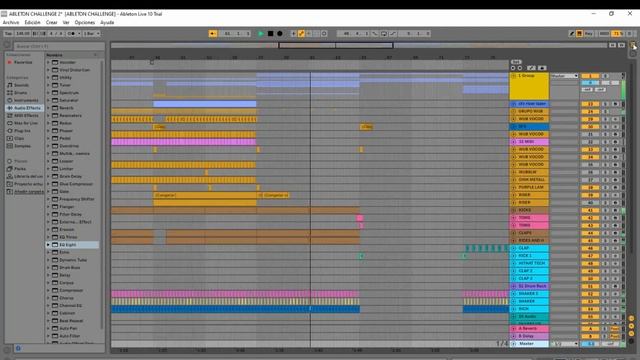The width and height of the screenshot is (640, 360).
Task: Click the Record button in transport
Action: tap(280, 33)
